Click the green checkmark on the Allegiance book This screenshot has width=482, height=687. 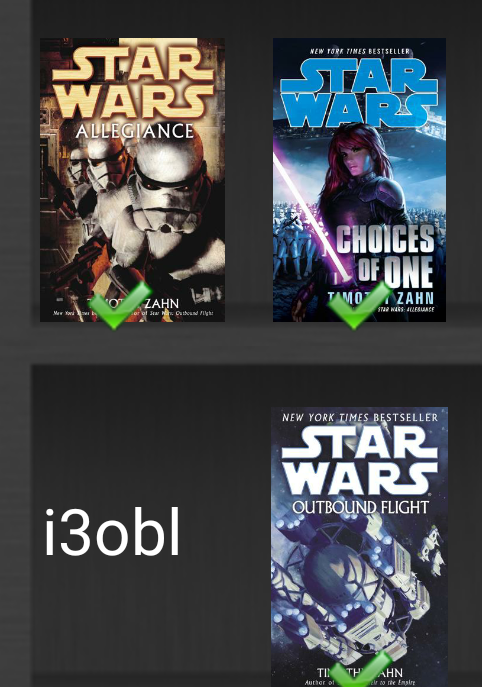tap(120, 305)
